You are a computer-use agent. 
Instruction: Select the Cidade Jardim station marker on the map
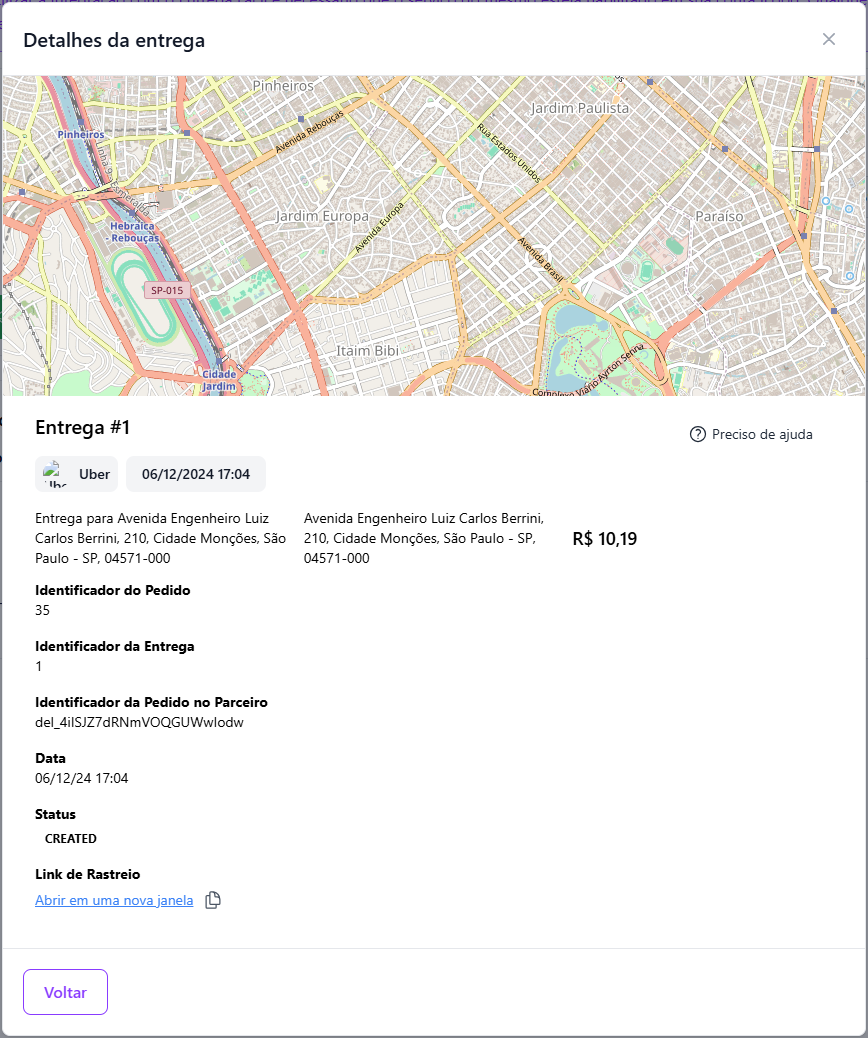219,380
